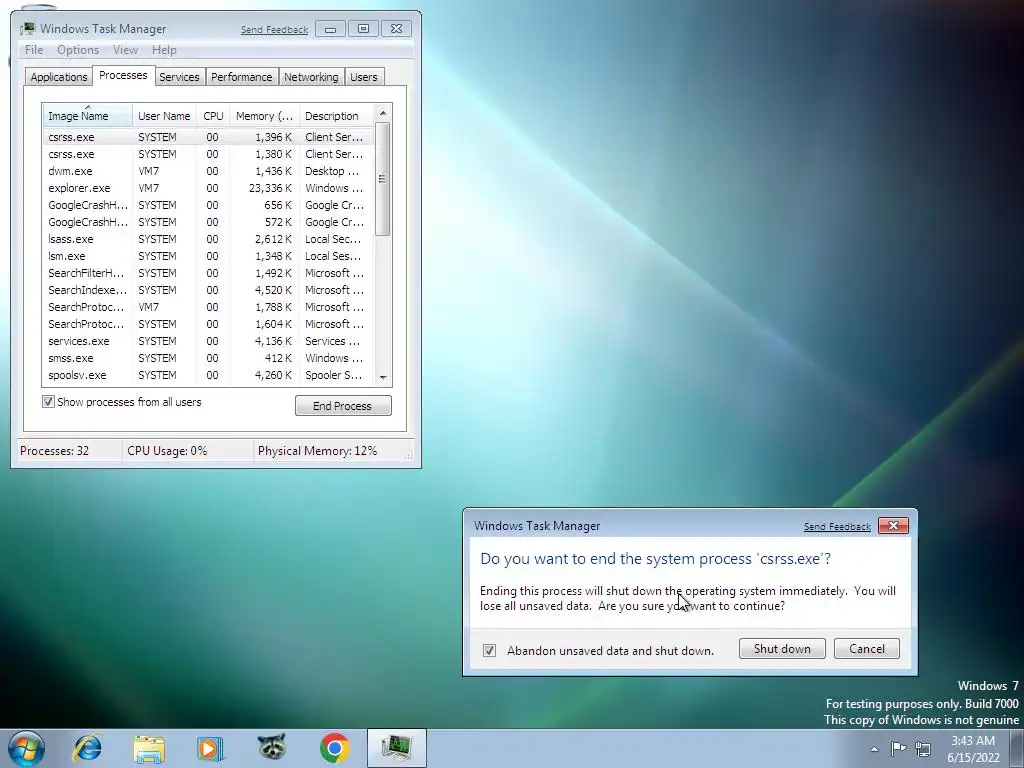Select the dwm.exe process row
The image size is (1024, 768).
(208, 171)
